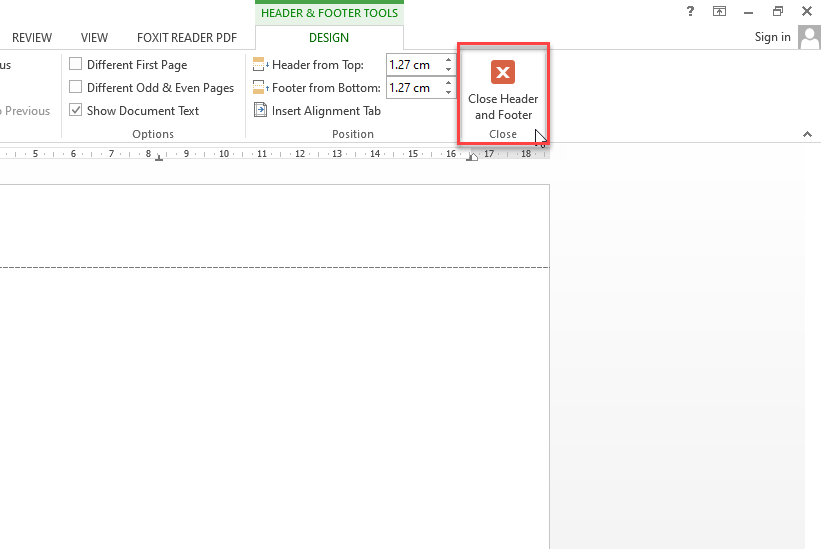The image size is (821, 549).
Task: Toggle Different Odd & Even Pages checkbox
Action: [76, 88]
